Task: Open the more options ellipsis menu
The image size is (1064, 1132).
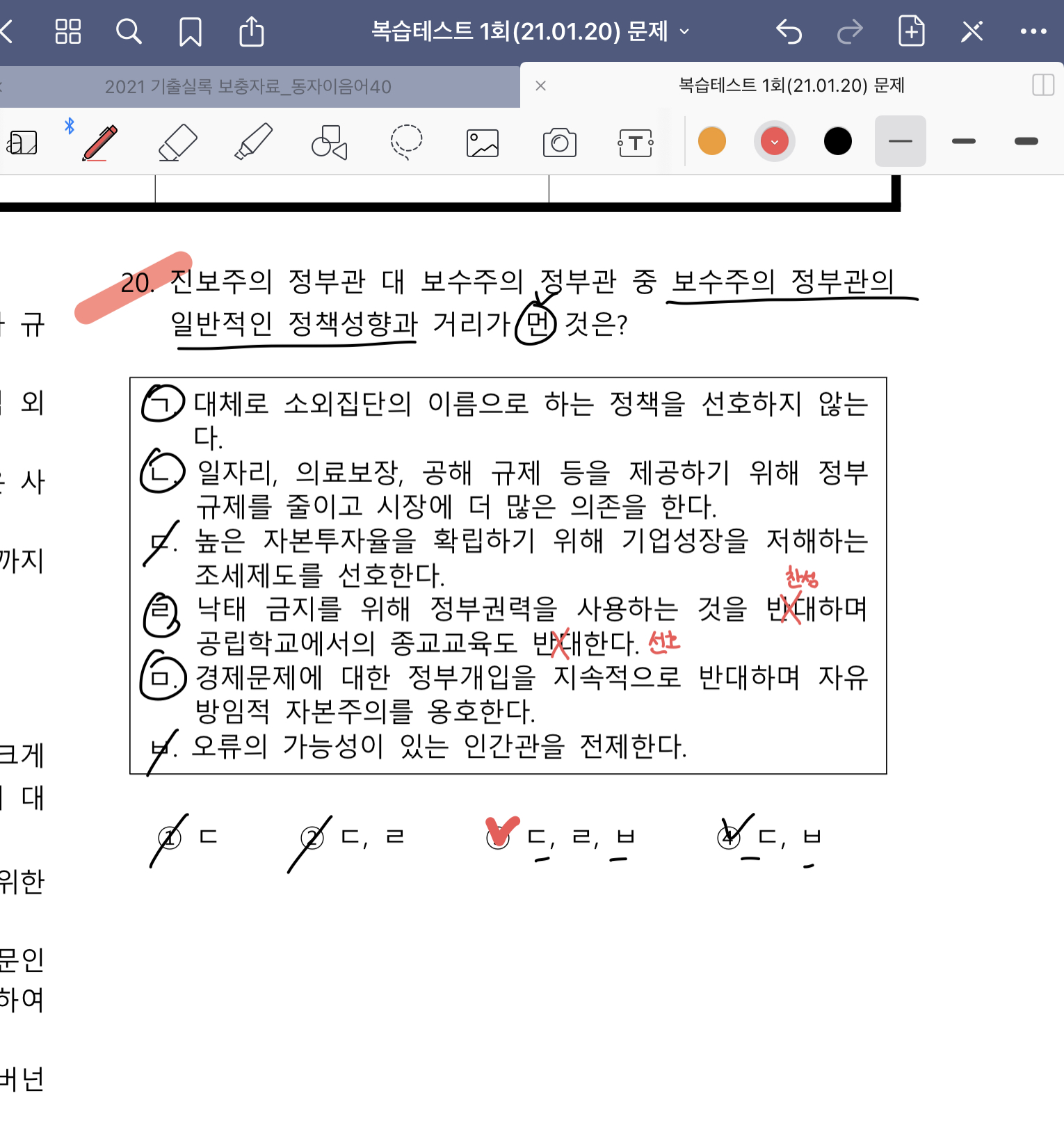Action: tap(1033, 31)
